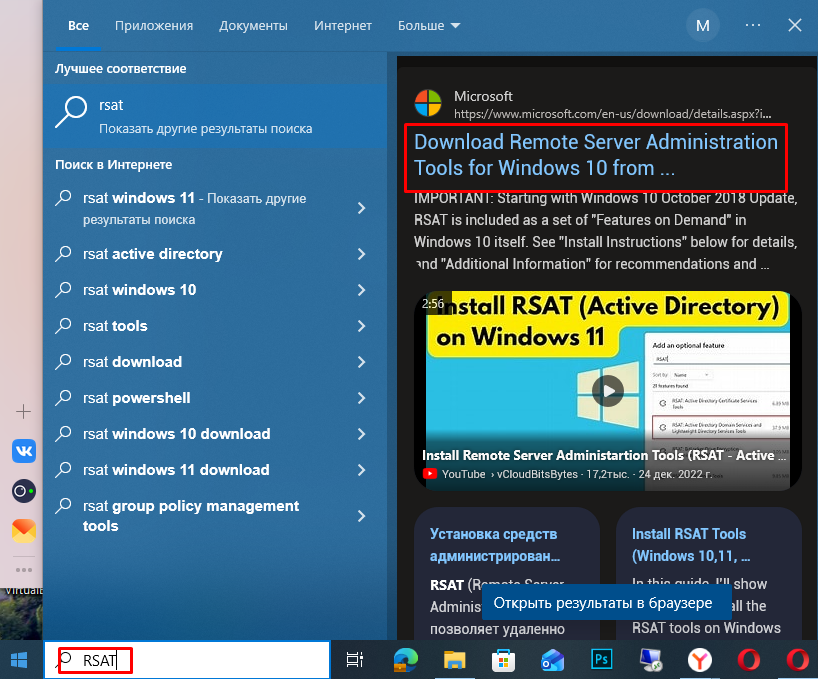818x679 pixels.
Task: Launch Microsoft Edge from the taskbar
Action: pyautogui.click(x=405, y=660)
